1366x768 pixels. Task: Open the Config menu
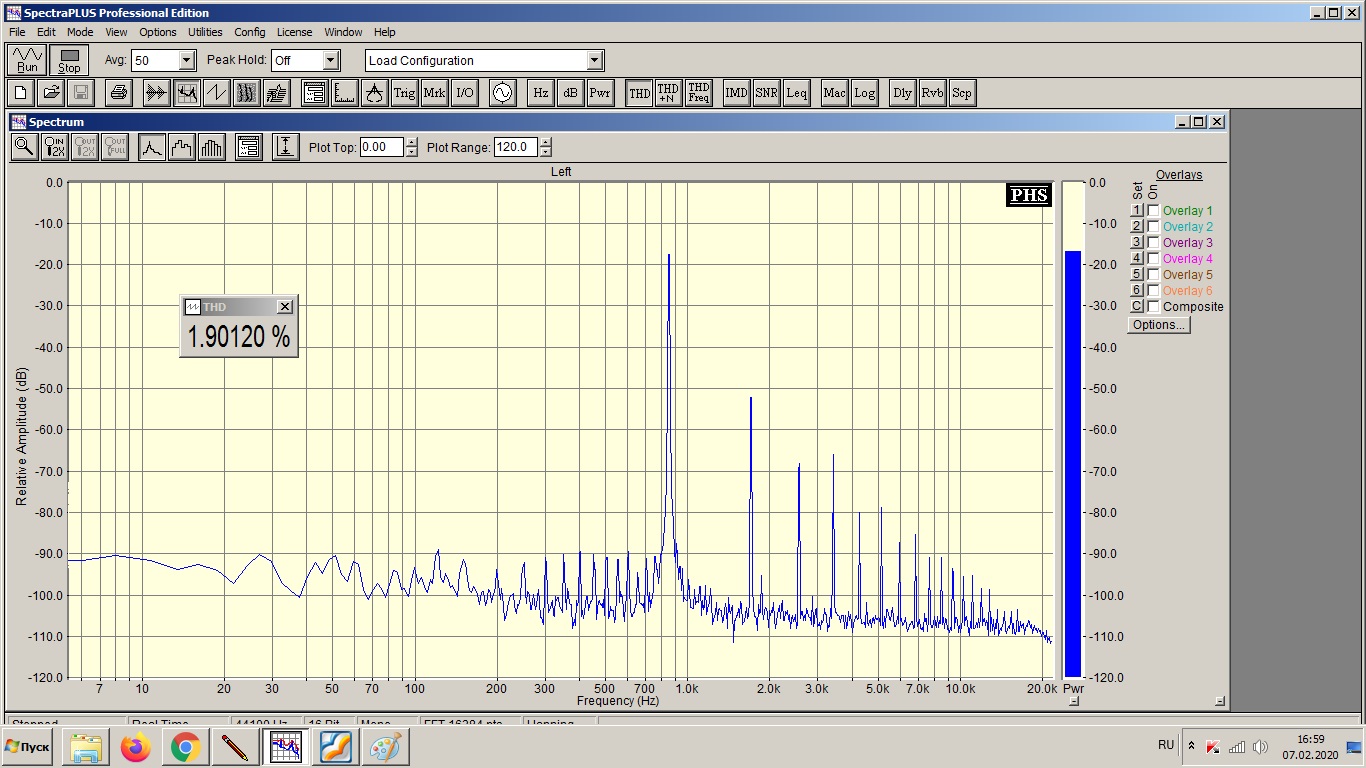point(250,32)
